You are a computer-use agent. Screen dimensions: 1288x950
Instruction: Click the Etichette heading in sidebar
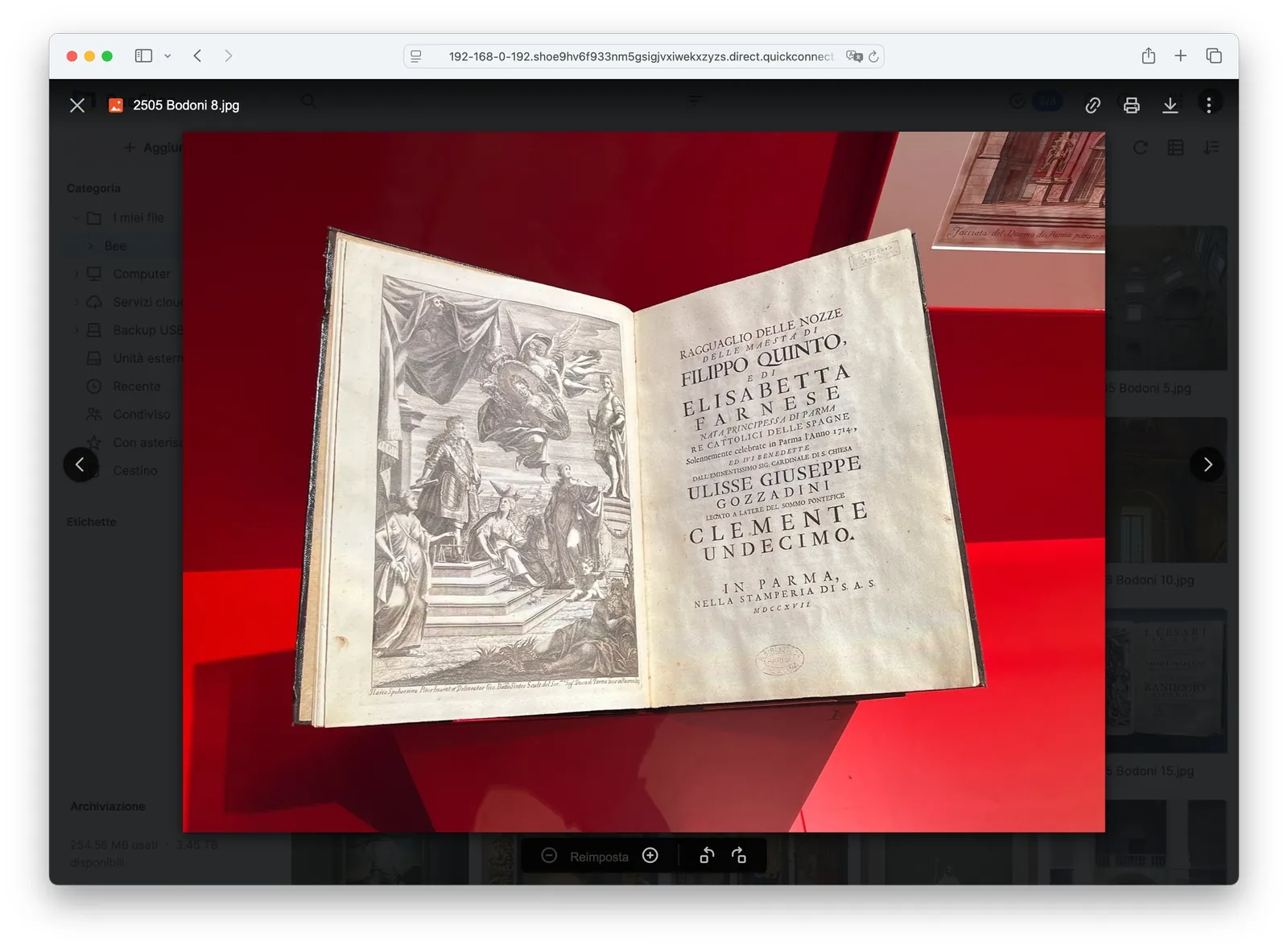[92, 522]
